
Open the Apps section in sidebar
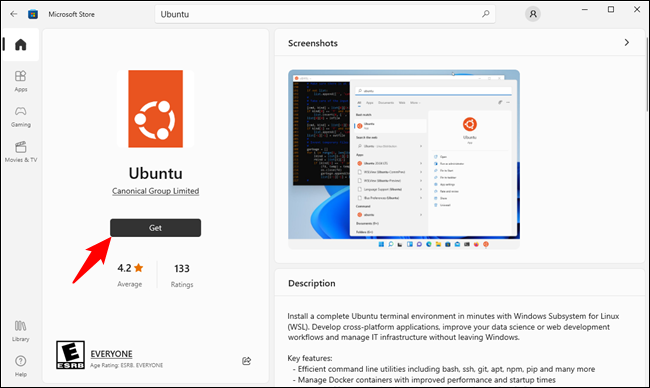point(20,81)
